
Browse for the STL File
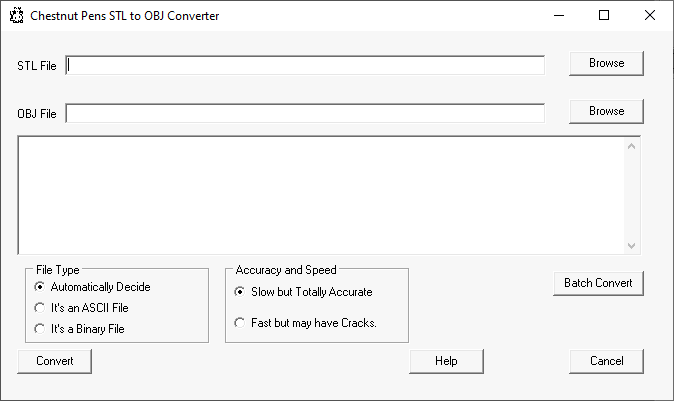[x=607, y=63]
